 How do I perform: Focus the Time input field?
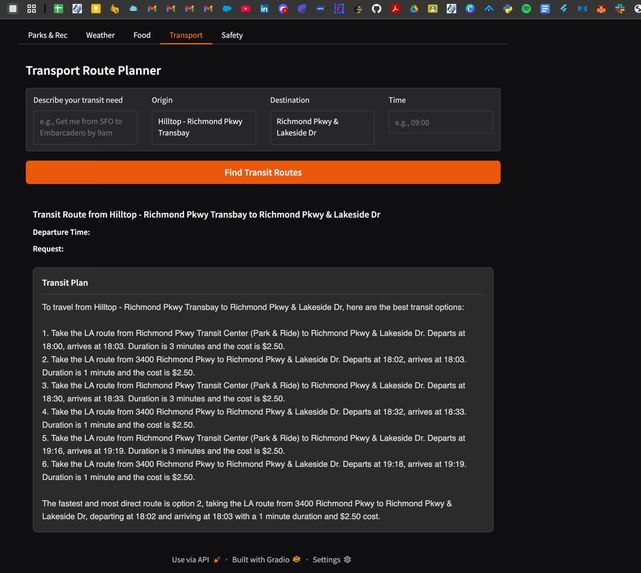point(440,122)
